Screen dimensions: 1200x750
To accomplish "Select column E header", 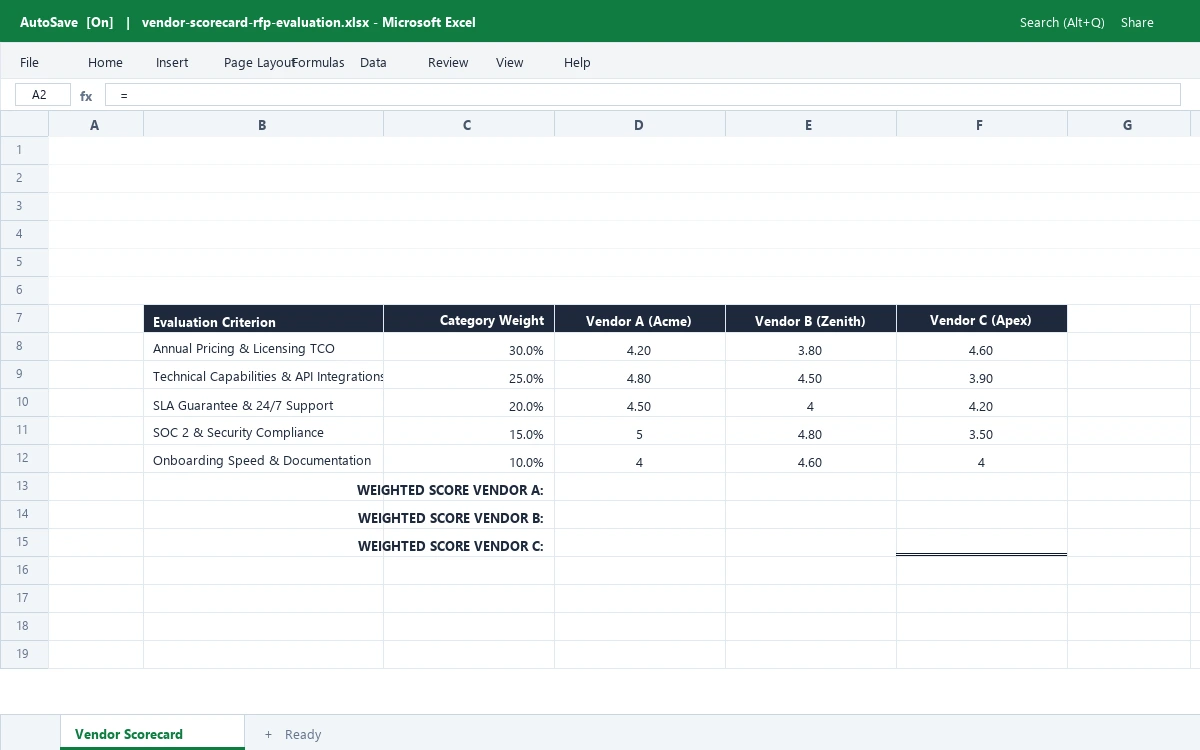I will click(809, 125).
